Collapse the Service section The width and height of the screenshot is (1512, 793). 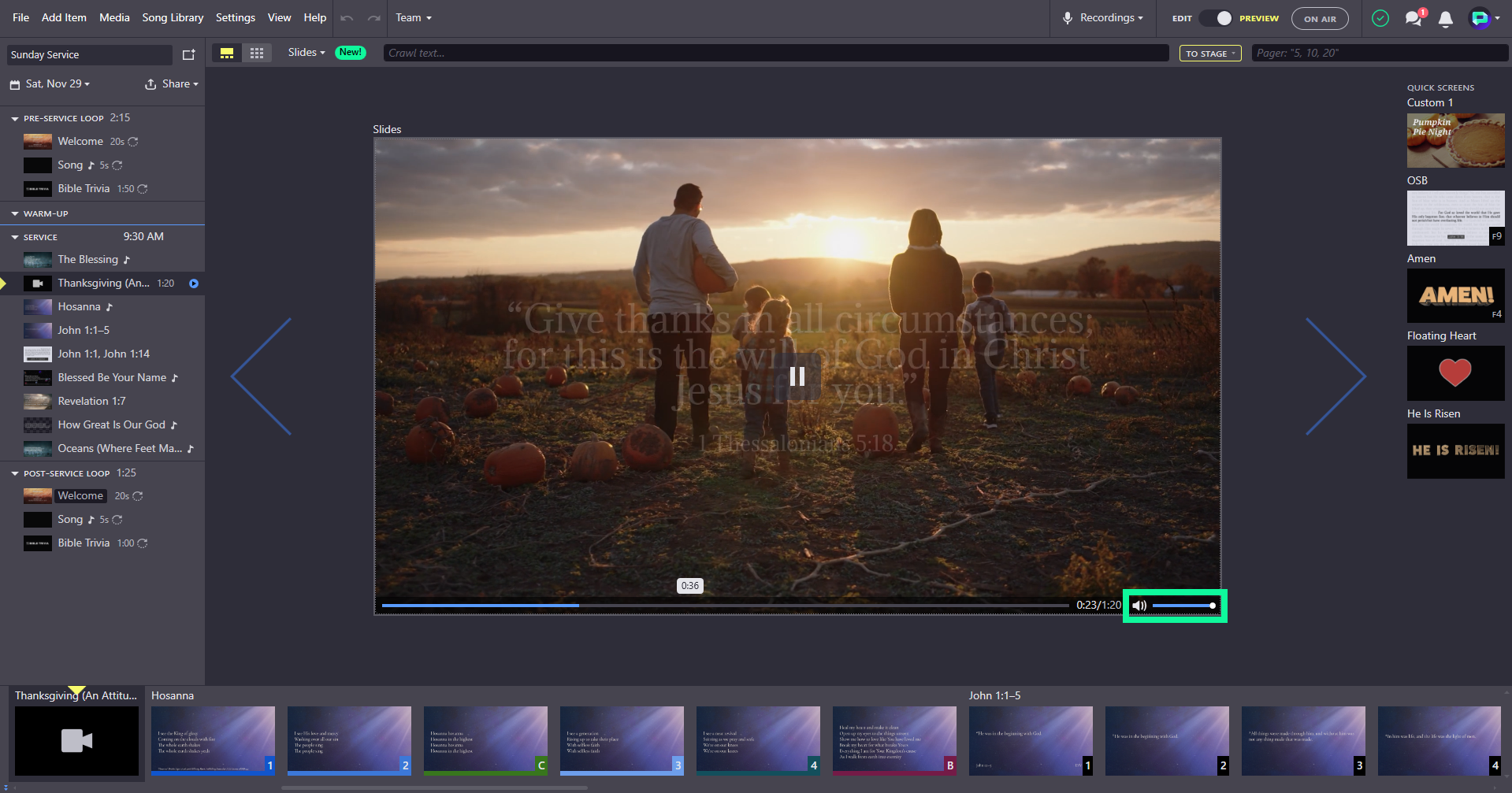point(15,238)
